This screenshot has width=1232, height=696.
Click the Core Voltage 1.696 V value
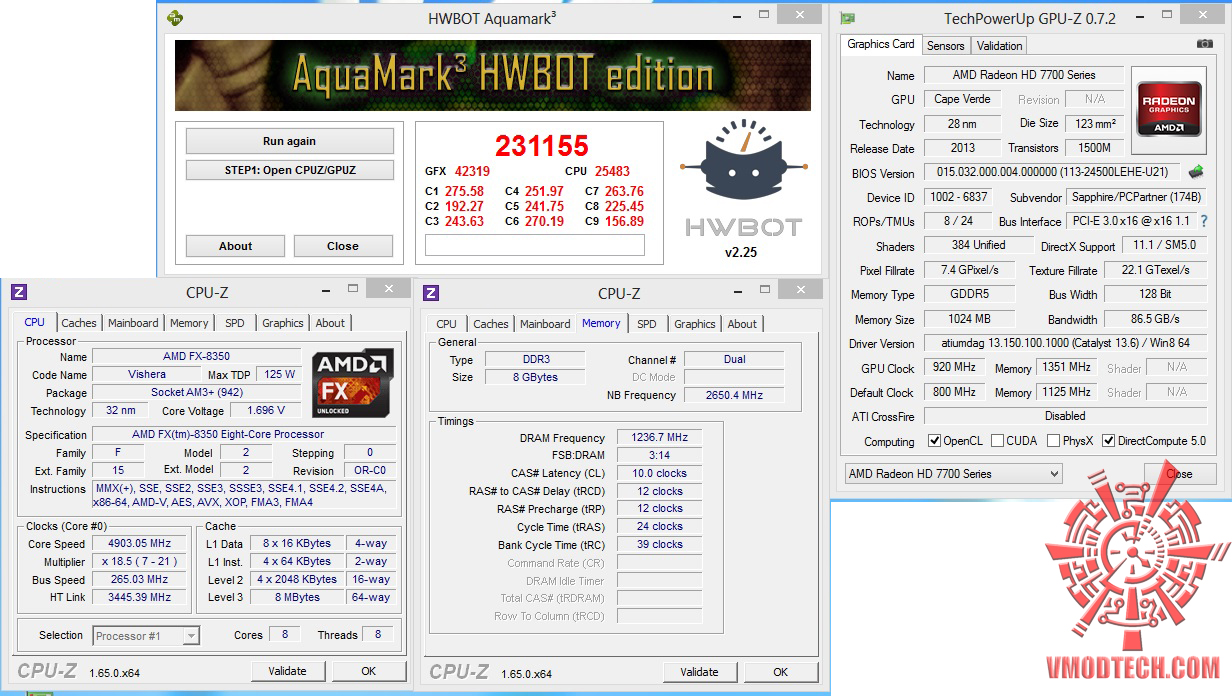coord(265,410)
